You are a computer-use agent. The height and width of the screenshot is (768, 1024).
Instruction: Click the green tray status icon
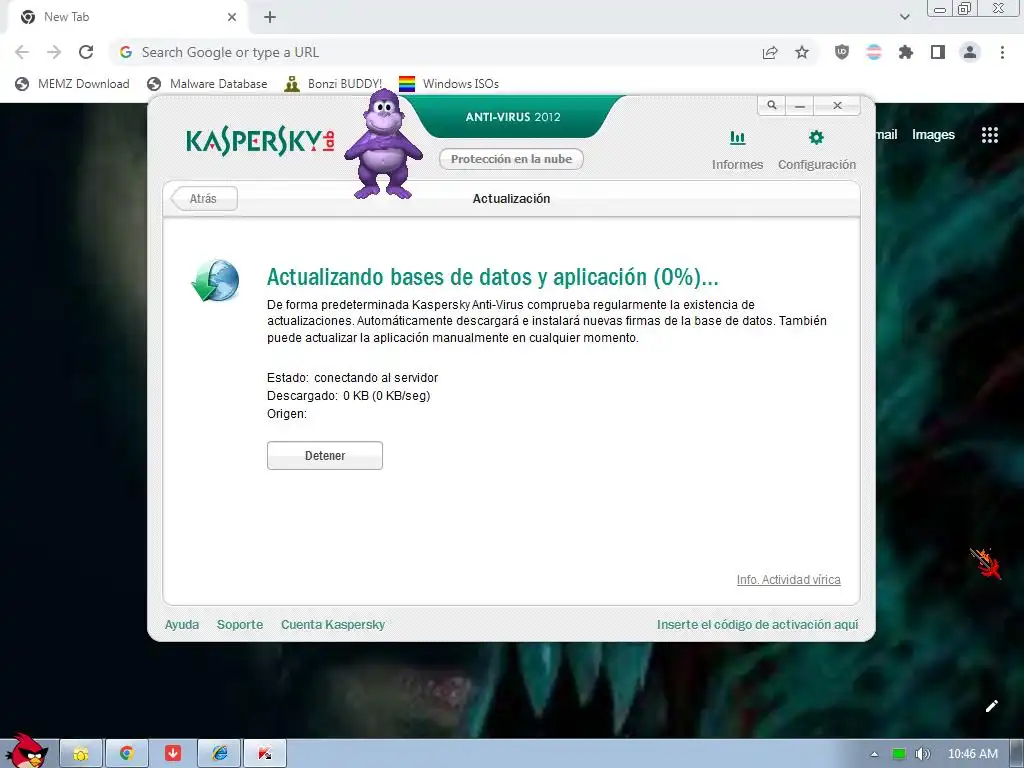(899, 754)
